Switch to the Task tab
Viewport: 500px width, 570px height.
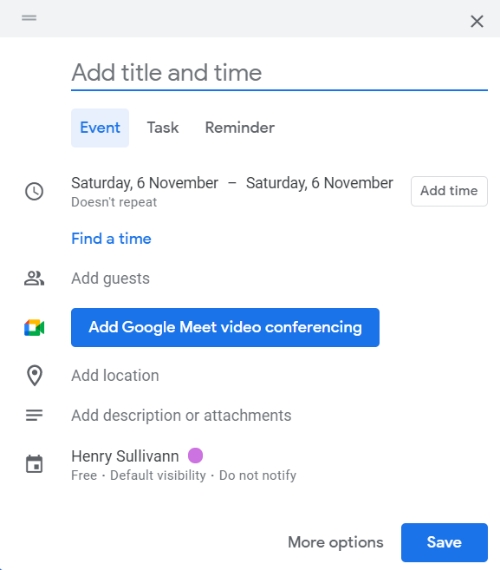pos(163,128)
